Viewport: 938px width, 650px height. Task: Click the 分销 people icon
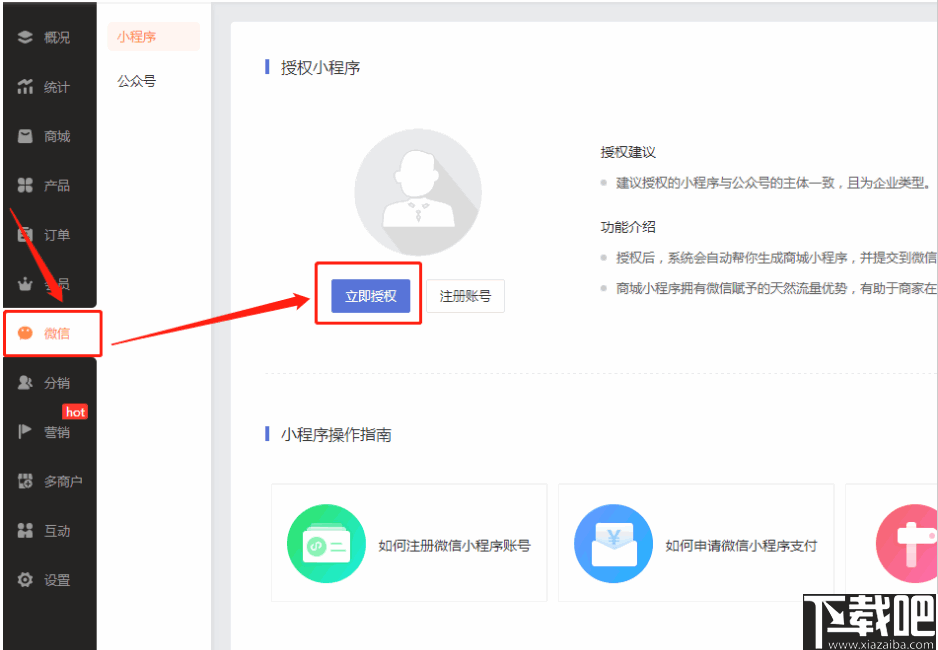pyautogui.click(x=25, y=383)
